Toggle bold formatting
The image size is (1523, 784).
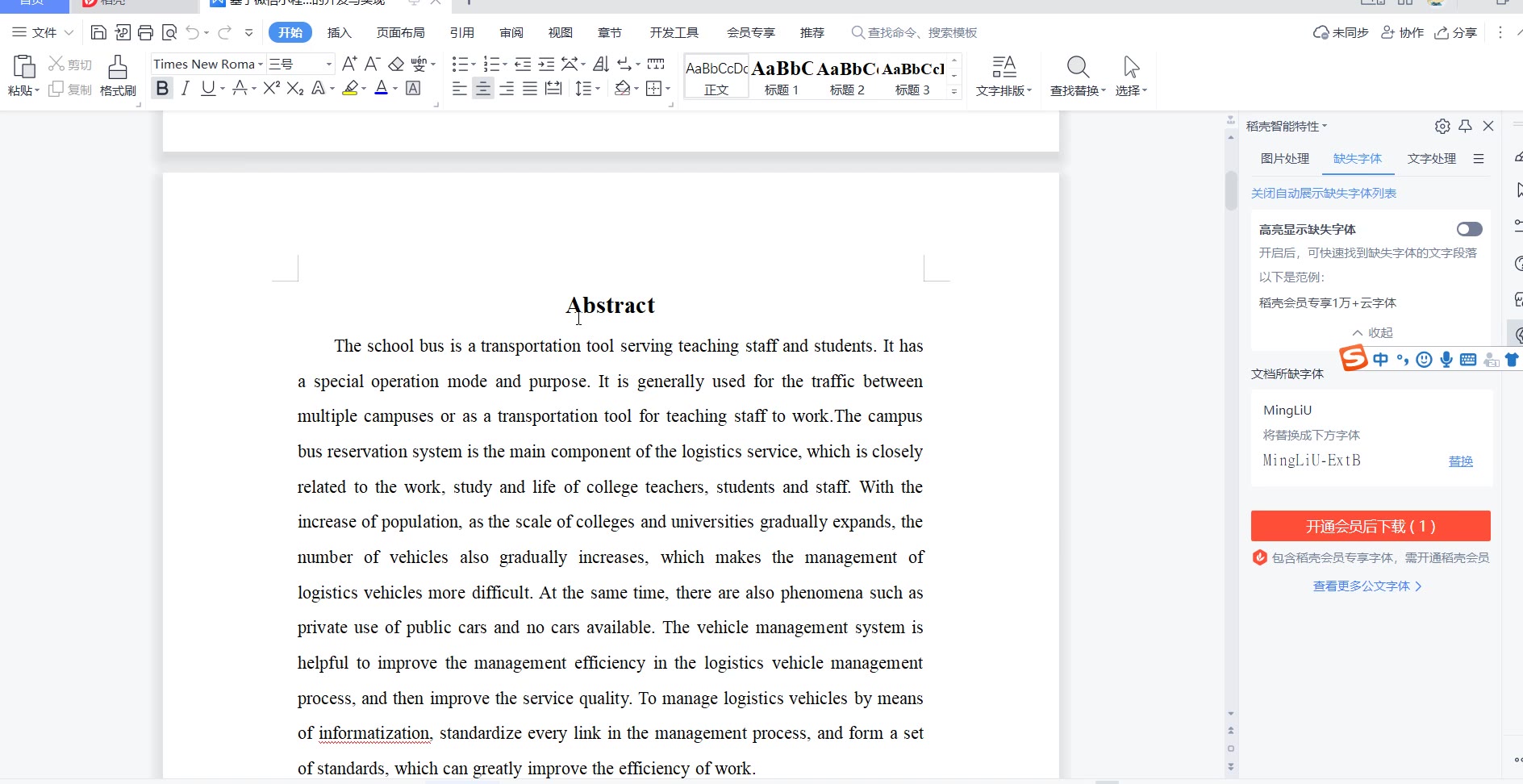(162, 89)
